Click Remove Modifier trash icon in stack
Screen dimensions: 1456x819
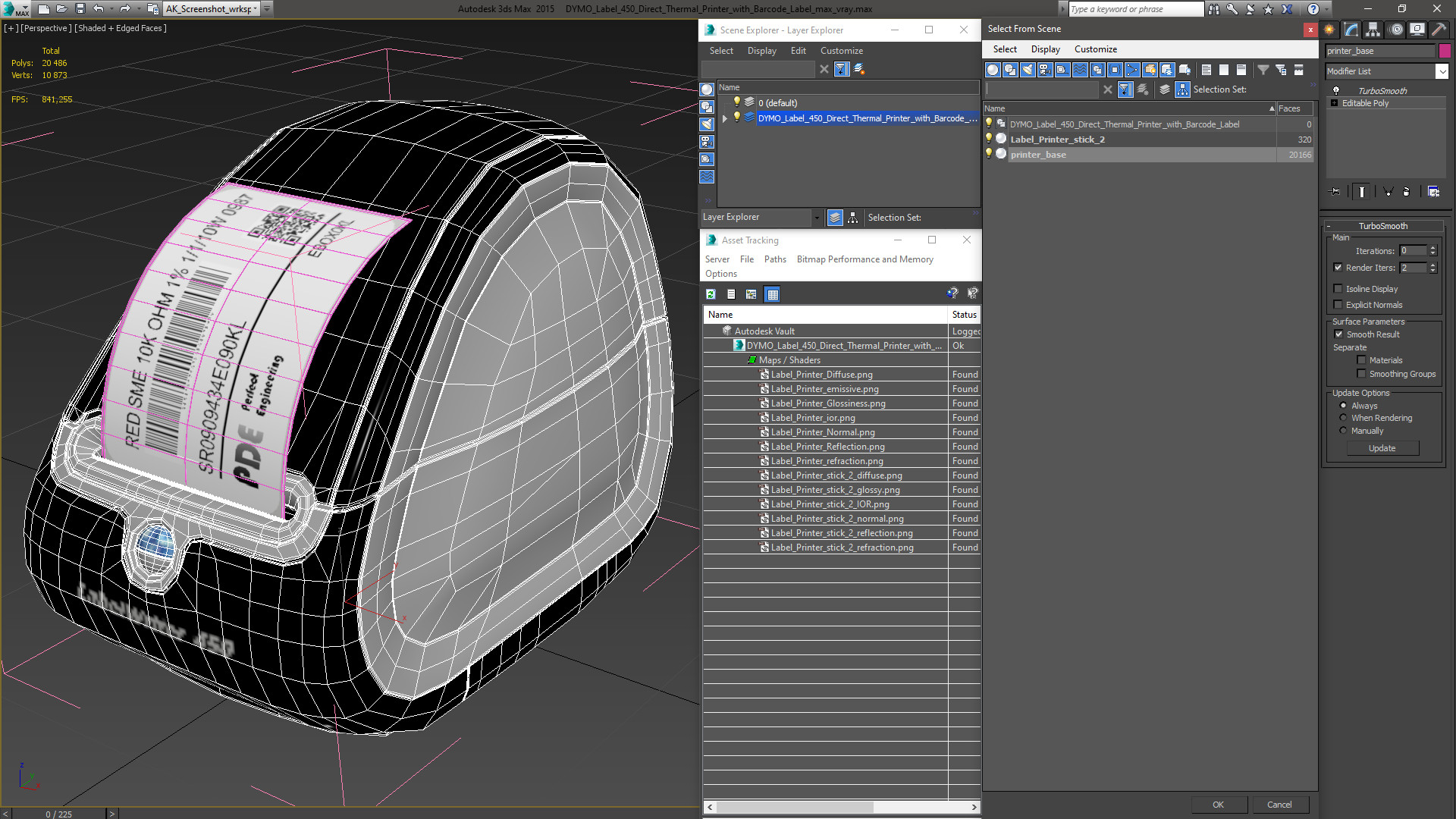[1407, 192]
